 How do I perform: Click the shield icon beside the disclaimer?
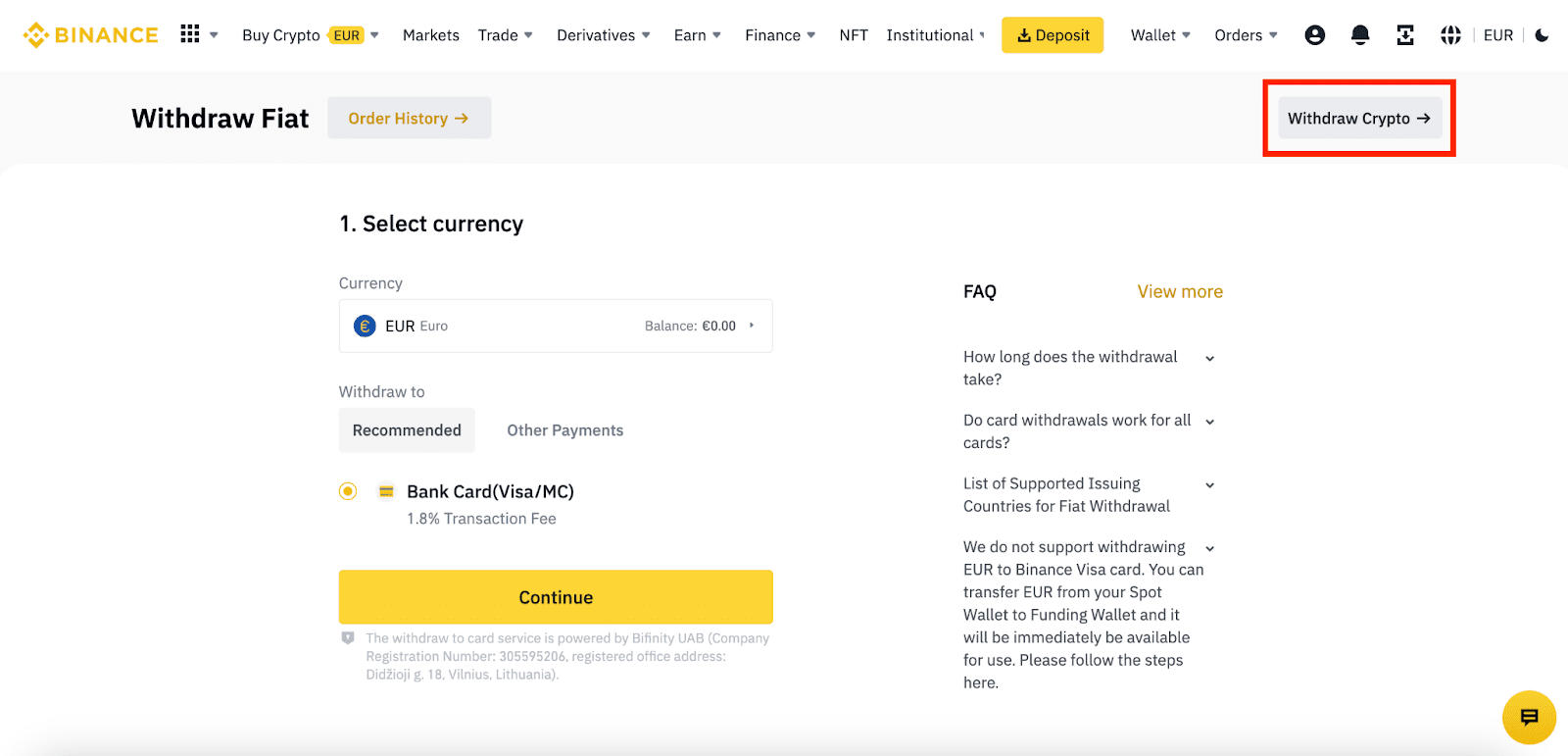pos(348,638)
